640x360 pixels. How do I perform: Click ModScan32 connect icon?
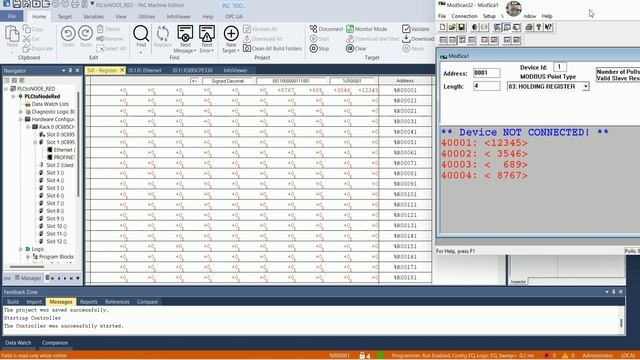pyautogui.click(x=474, y=27)
